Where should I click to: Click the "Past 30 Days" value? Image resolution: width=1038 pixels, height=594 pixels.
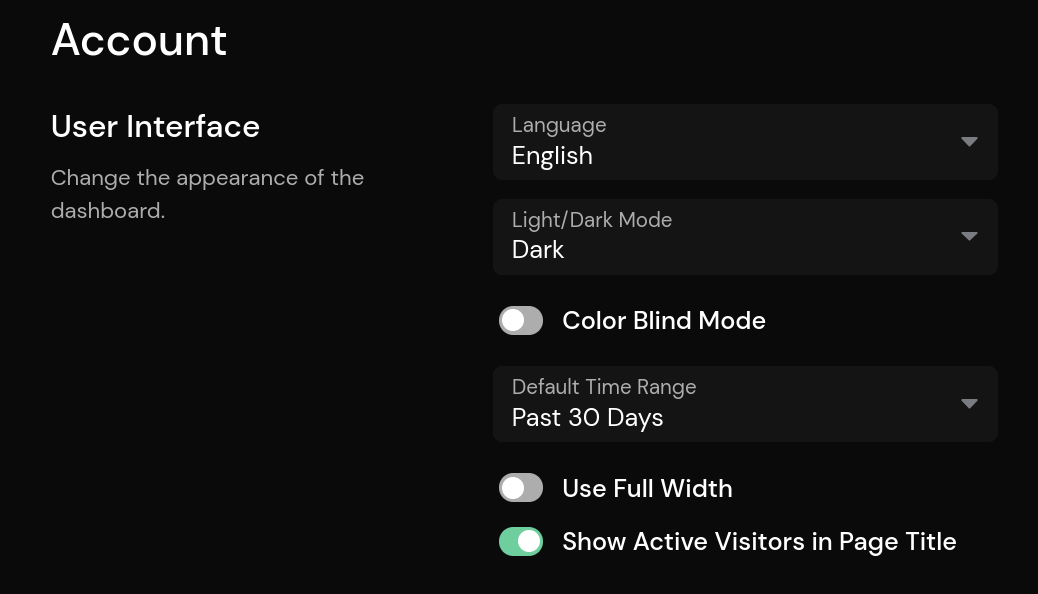(587, 418)
